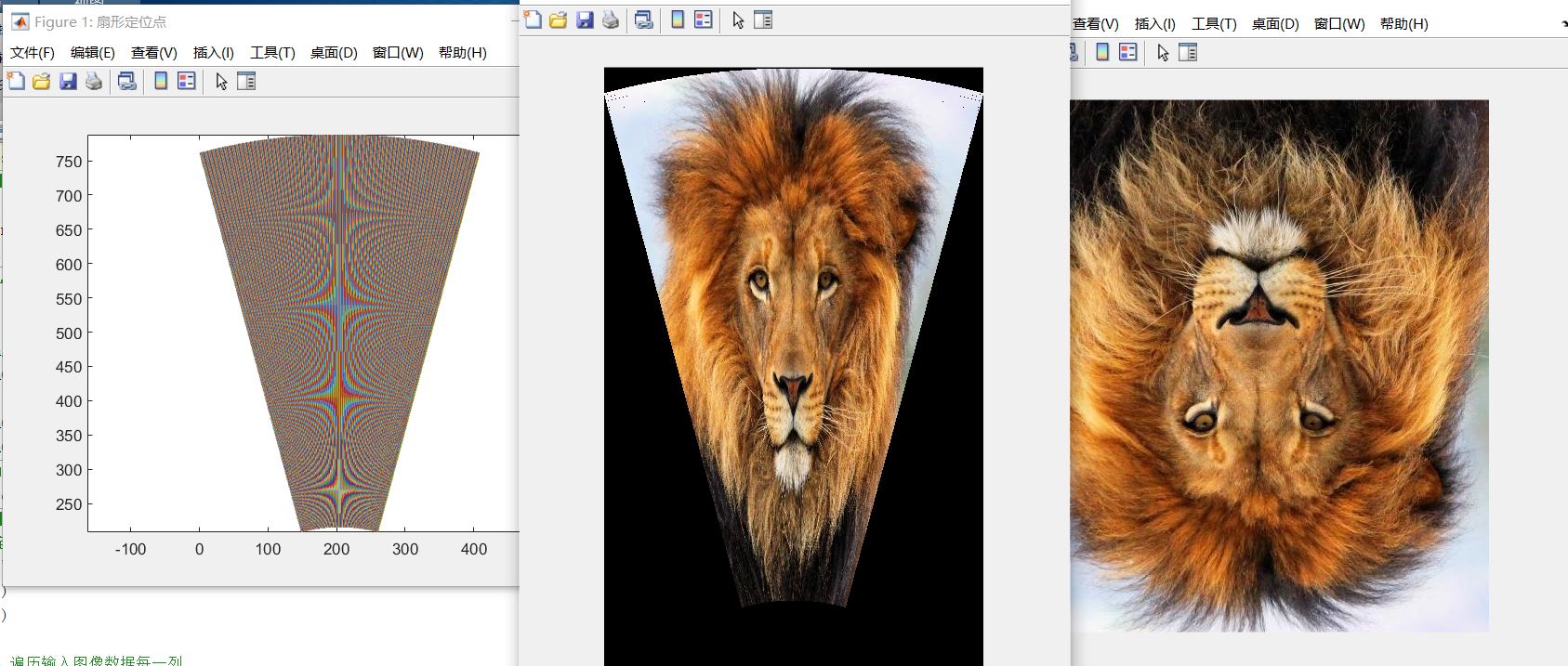
Task: Insert legend in right inverted-lion window toolbar
Action: 1128,53
